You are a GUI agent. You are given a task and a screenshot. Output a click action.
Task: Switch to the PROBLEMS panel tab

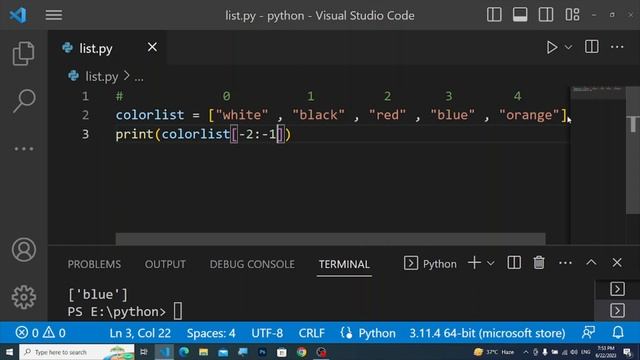94,264
